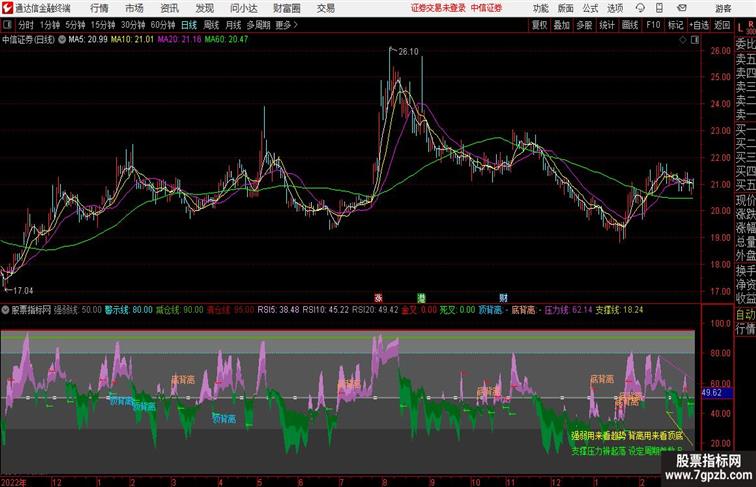Click the MA60: 20.47 label
This screenshot has height=487, width=756.
tap(226, 40)
